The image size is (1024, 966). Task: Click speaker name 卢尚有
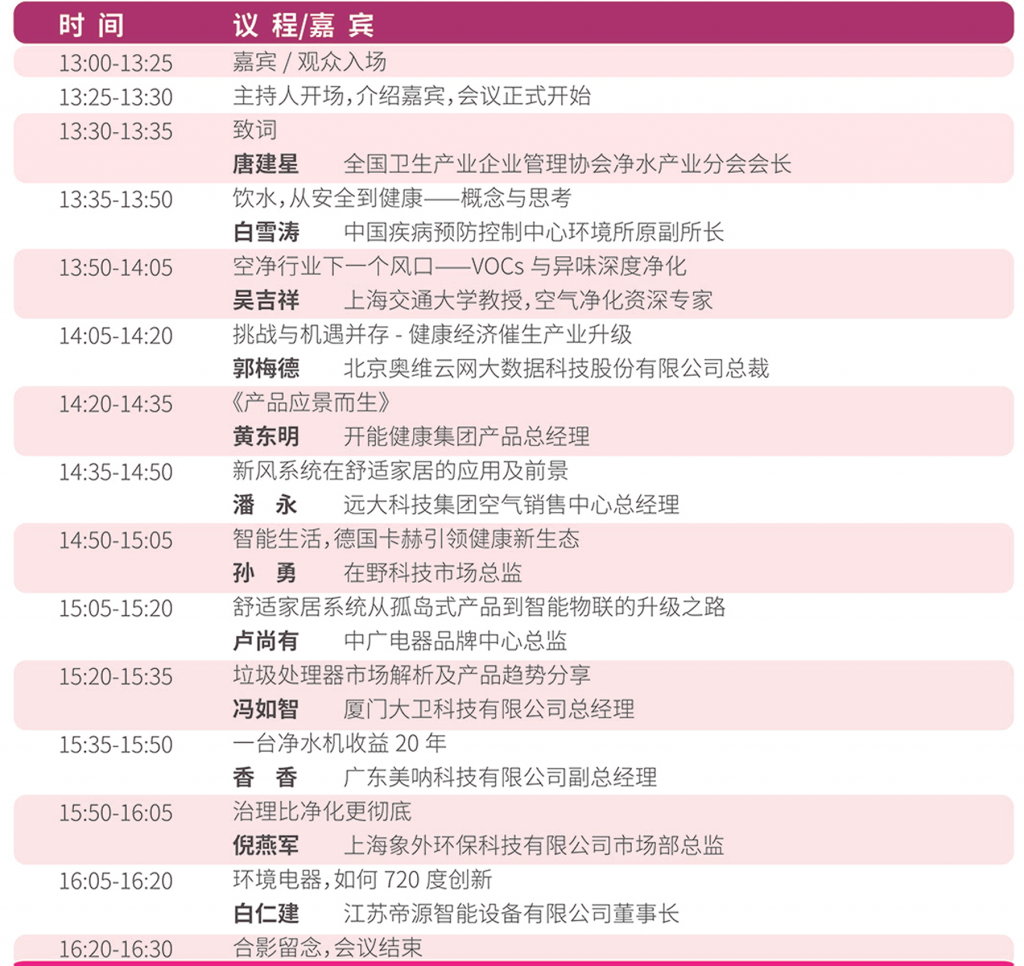(266, 641)
